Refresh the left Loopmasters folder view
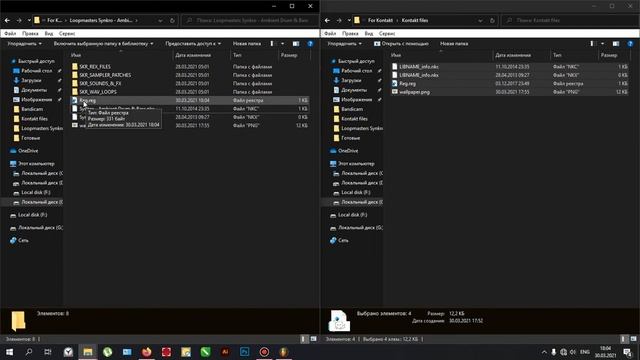The image size is (640, 360). coord(172,20)
